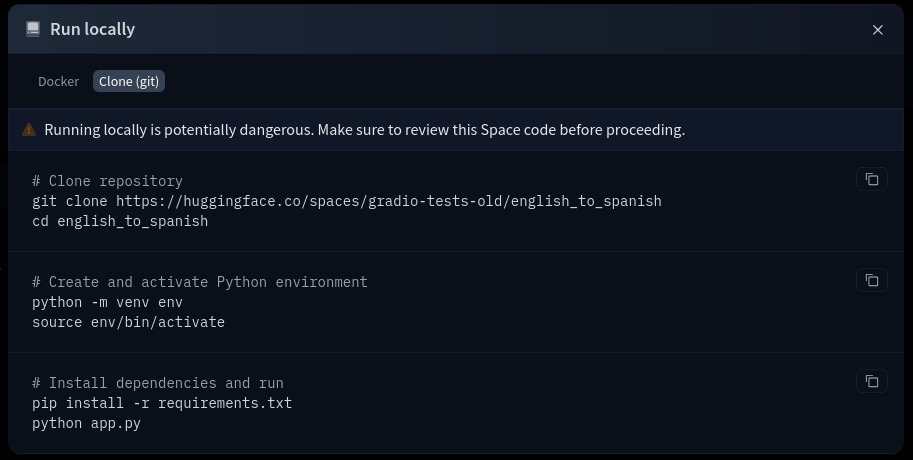Click the '# Install dependencies and run' comment
The height and width of the screenshot is (460, 913).
click(158, 383)
